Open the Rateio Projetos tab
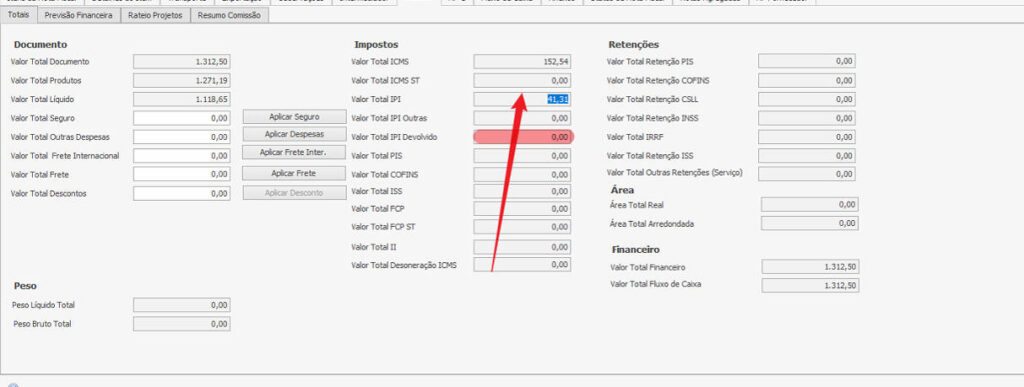Image resolution: width=1024 pixels, height=387 pixels. point(155,16)
